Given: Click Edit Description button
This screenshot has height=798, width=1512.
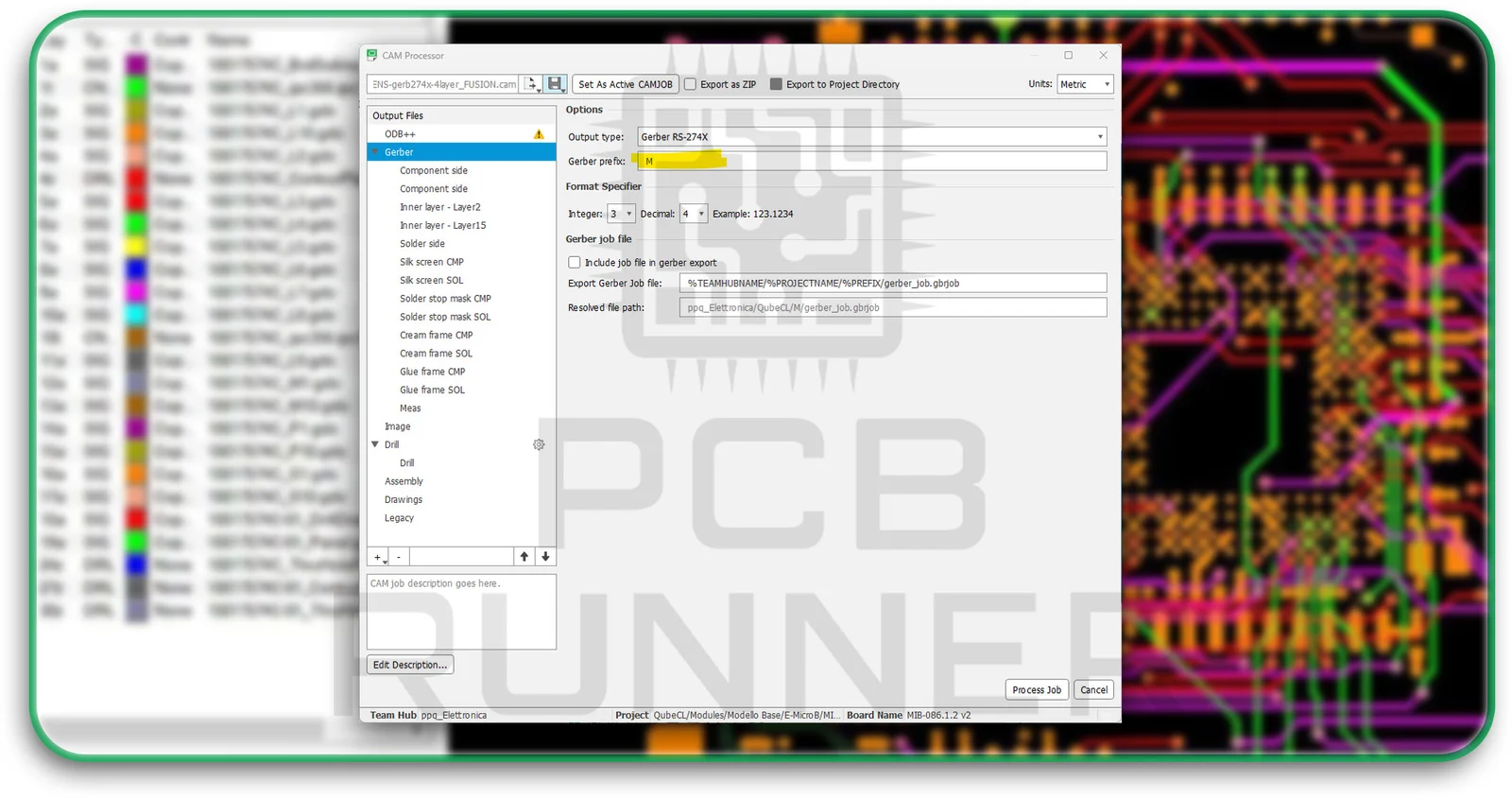Looking at the screenshot, I should (410, 665).
